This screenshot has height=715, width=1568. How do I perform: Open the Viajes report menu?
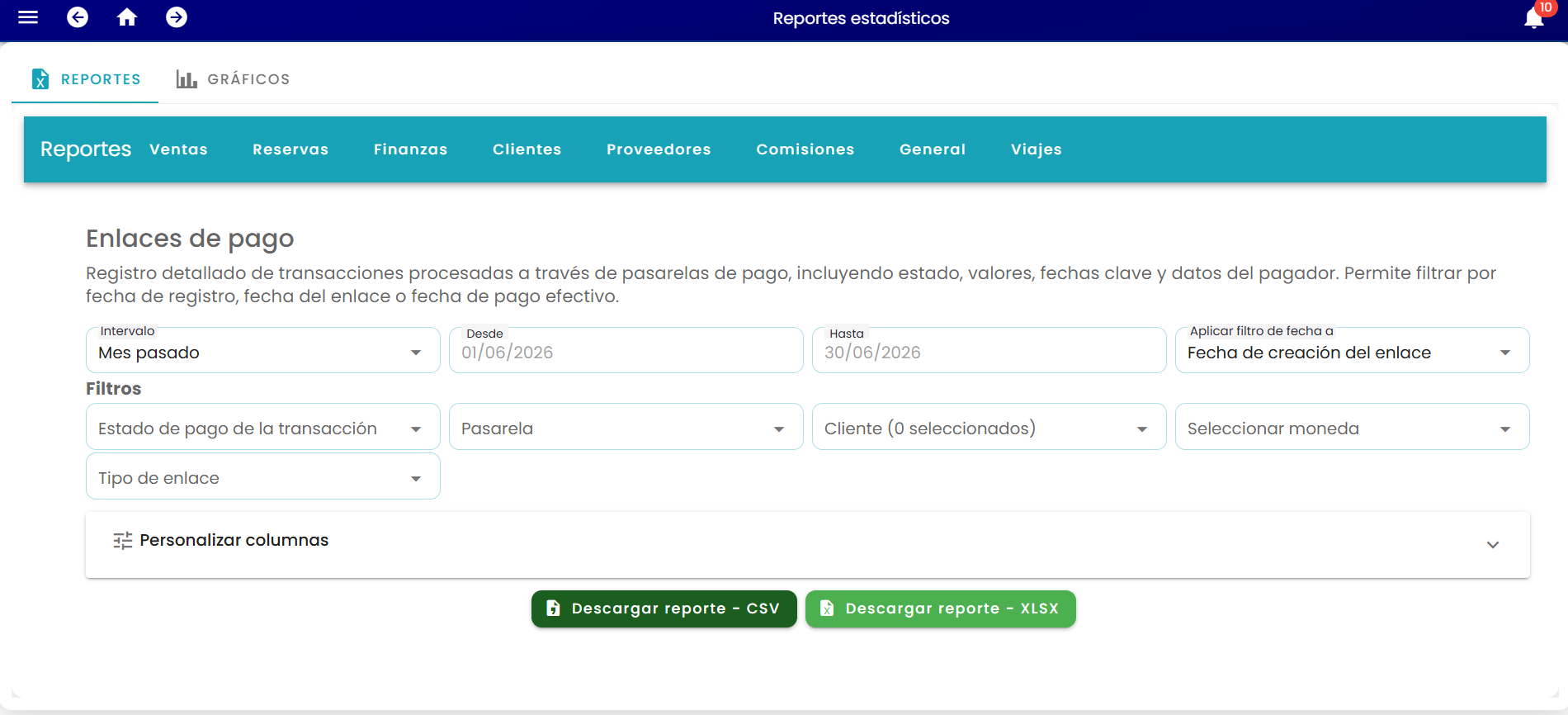coord(1037,149)
